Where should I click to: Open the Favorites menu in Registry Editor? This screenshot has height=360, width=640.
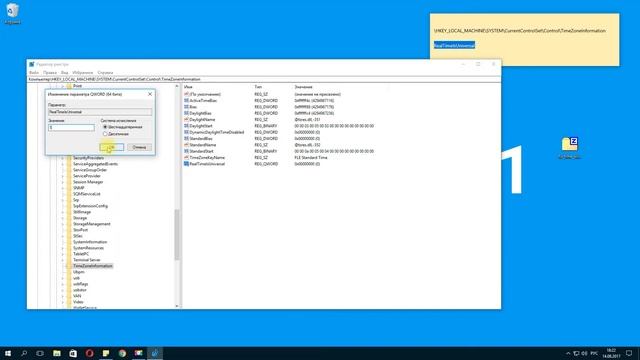[82, 73]
